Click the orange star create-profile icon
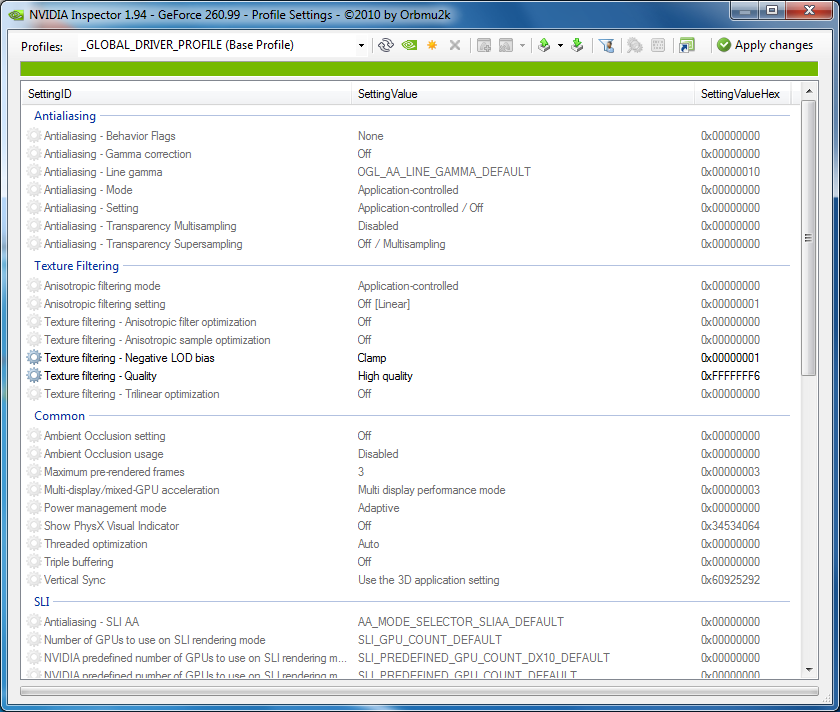Viewport: 840px width, 712px height. click(432, 45)
